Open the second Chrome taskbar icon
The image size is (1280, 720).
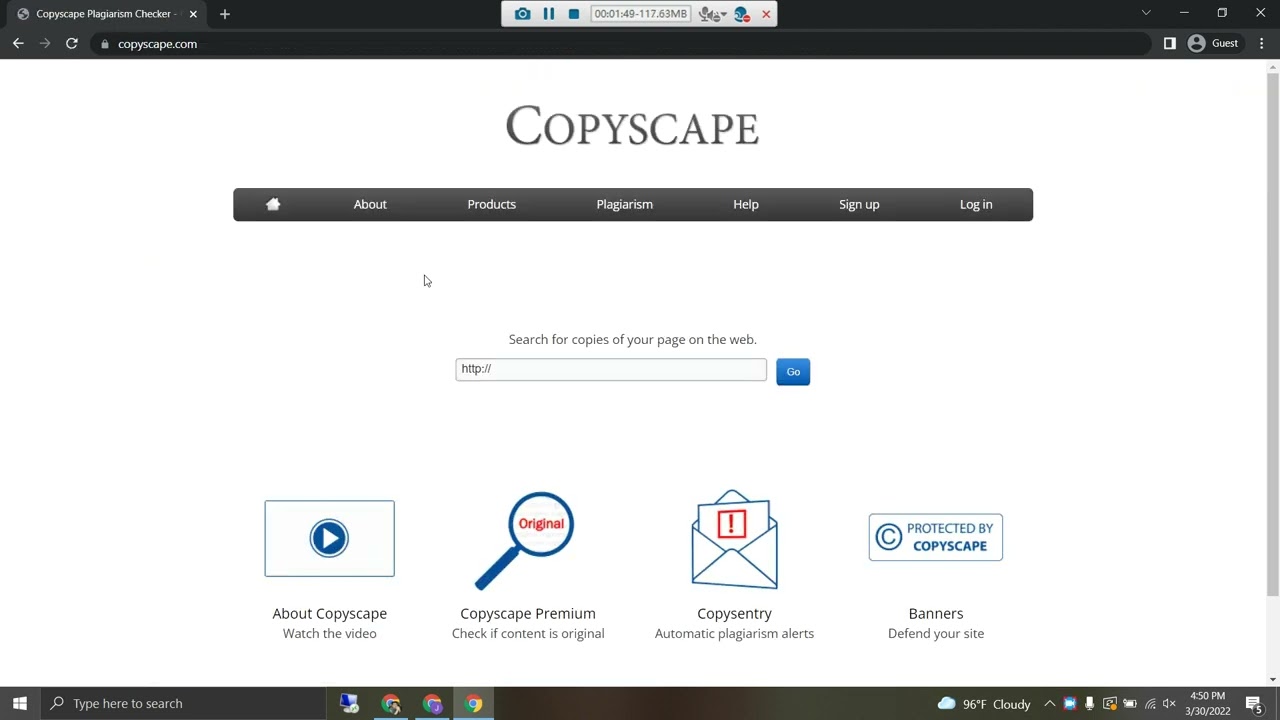point(391,703)
